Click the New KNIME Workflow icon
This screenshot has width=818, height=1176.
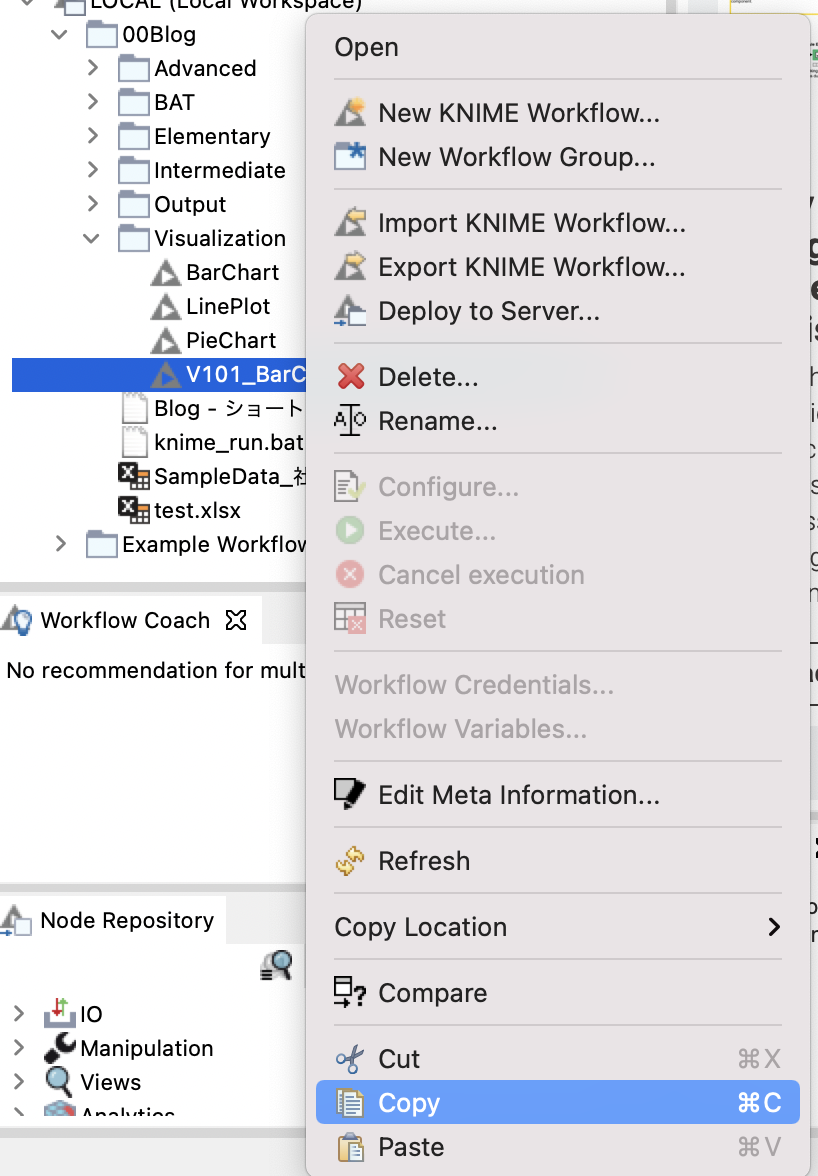pyautogui.click(x=349, y=112)
